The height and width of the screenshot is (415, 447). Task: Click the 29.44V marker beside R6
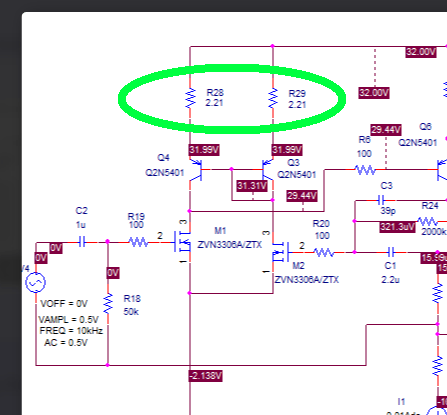pos(386,130)
